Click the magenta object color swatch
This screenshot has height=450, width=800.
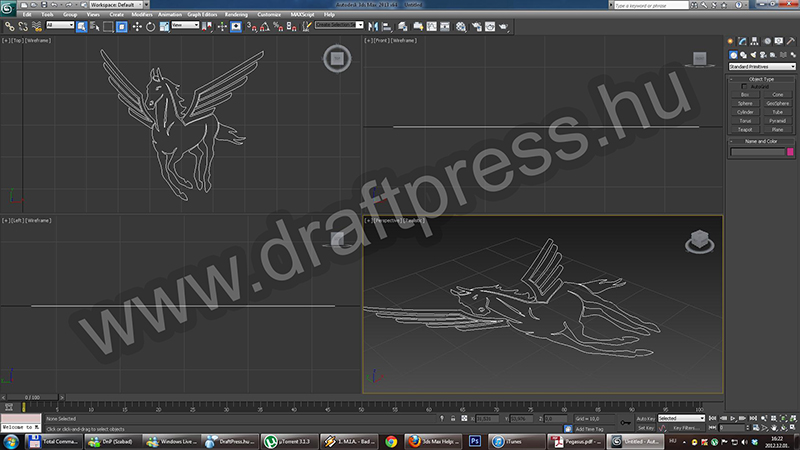[790, 152]
